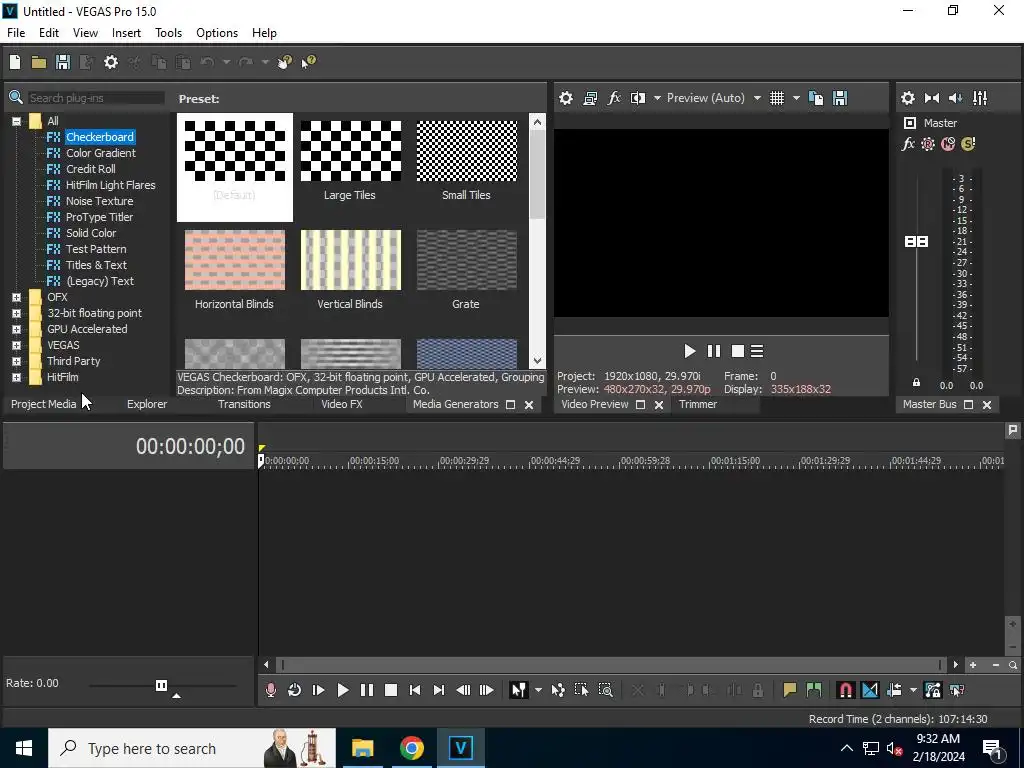Click the preview overlays grid icon
Viewport: 1024px width, 768px height.
click(x=776, y=98)
